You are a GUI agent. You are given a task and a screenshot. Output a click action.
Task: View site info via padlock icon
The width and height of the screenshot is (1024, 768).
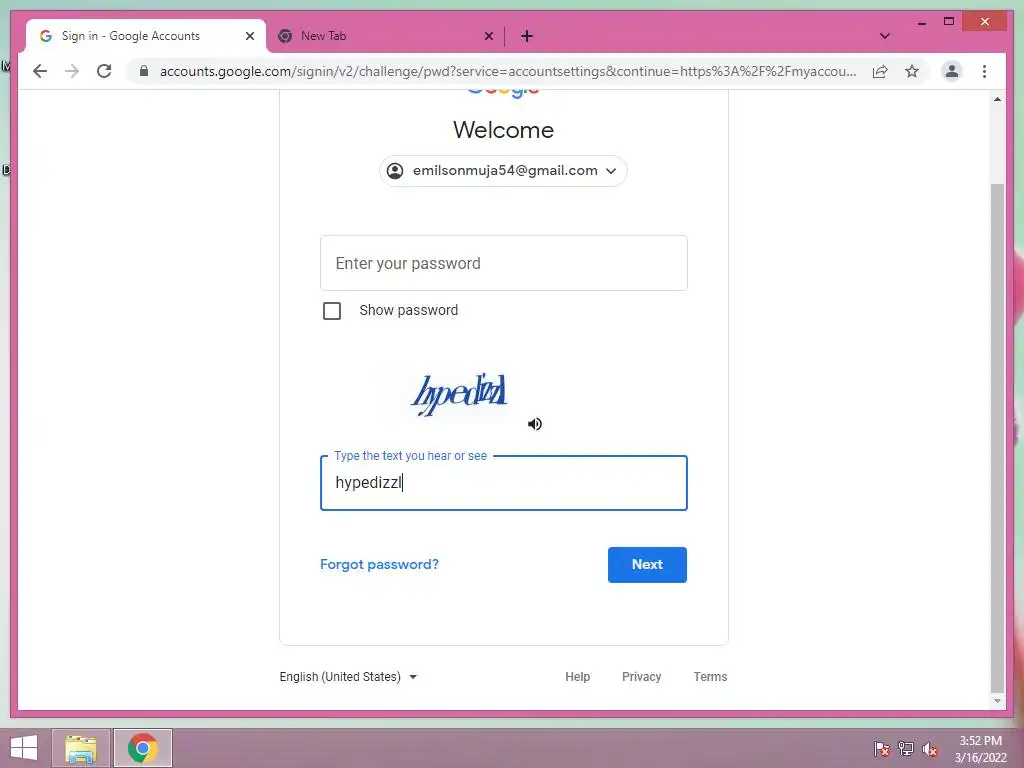(x=144, y=71)
